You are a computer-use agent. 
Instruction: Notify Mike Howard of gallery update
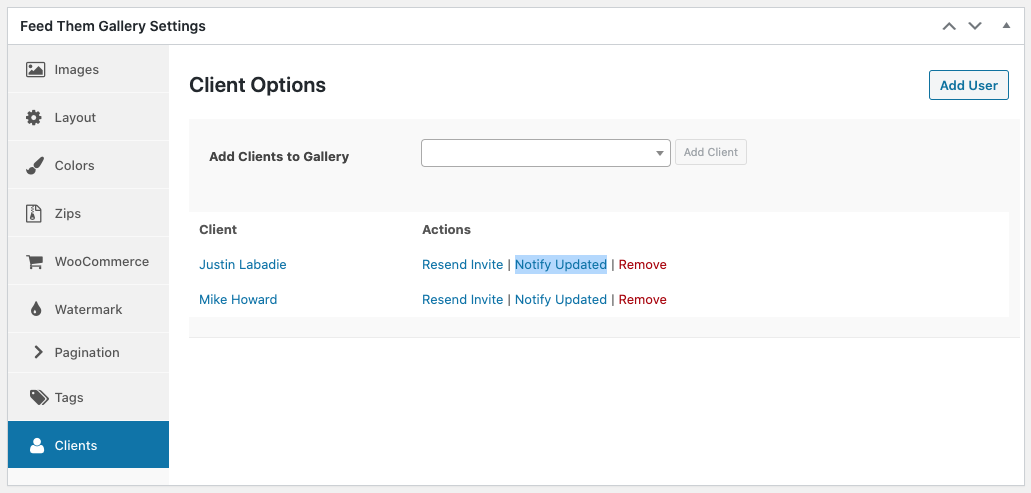[x=561, y=299]
